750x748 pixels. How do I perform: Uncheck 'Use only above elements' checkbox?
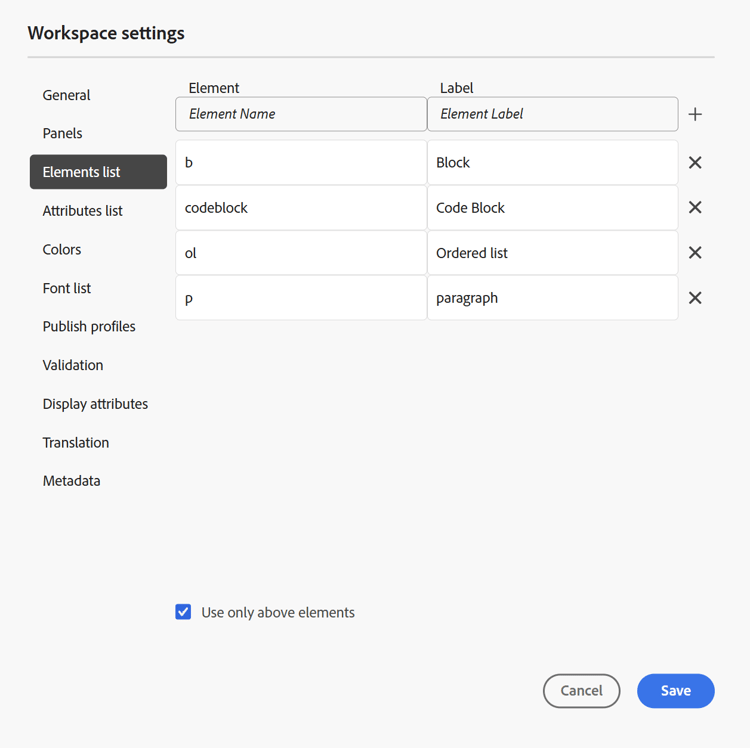point(183,612)
